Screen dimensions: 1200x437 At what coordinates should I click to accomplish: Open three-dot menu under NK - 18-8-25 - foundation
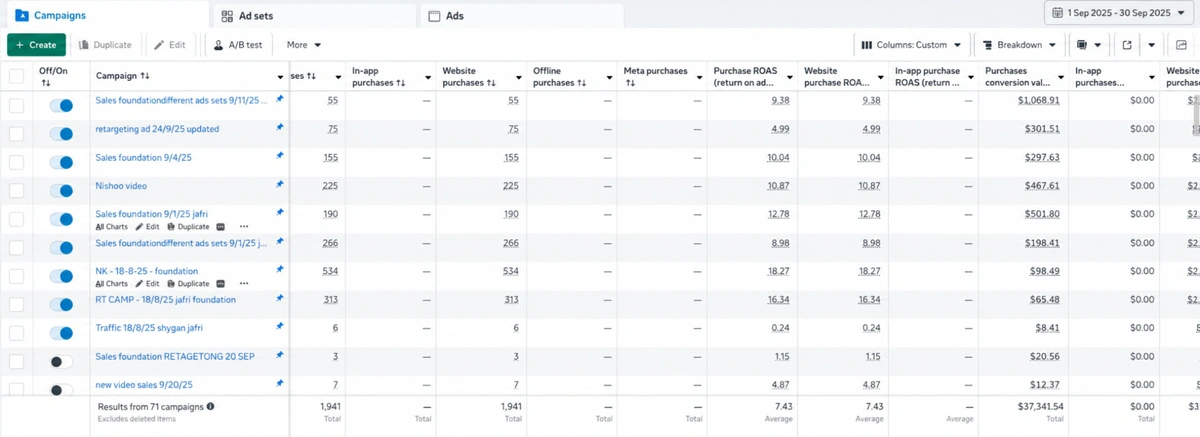(244, 284)
